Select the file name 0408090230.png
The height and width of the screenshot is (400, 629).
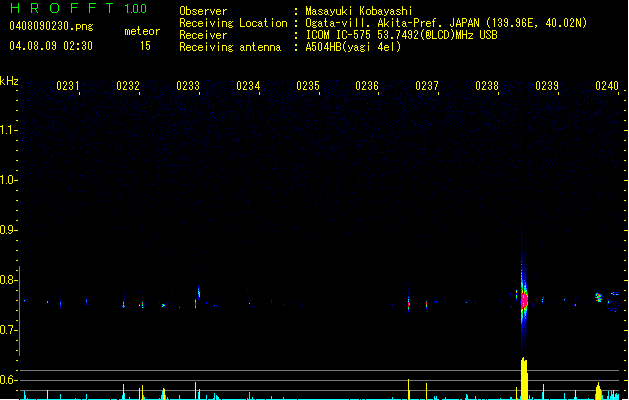pos(51,27)
